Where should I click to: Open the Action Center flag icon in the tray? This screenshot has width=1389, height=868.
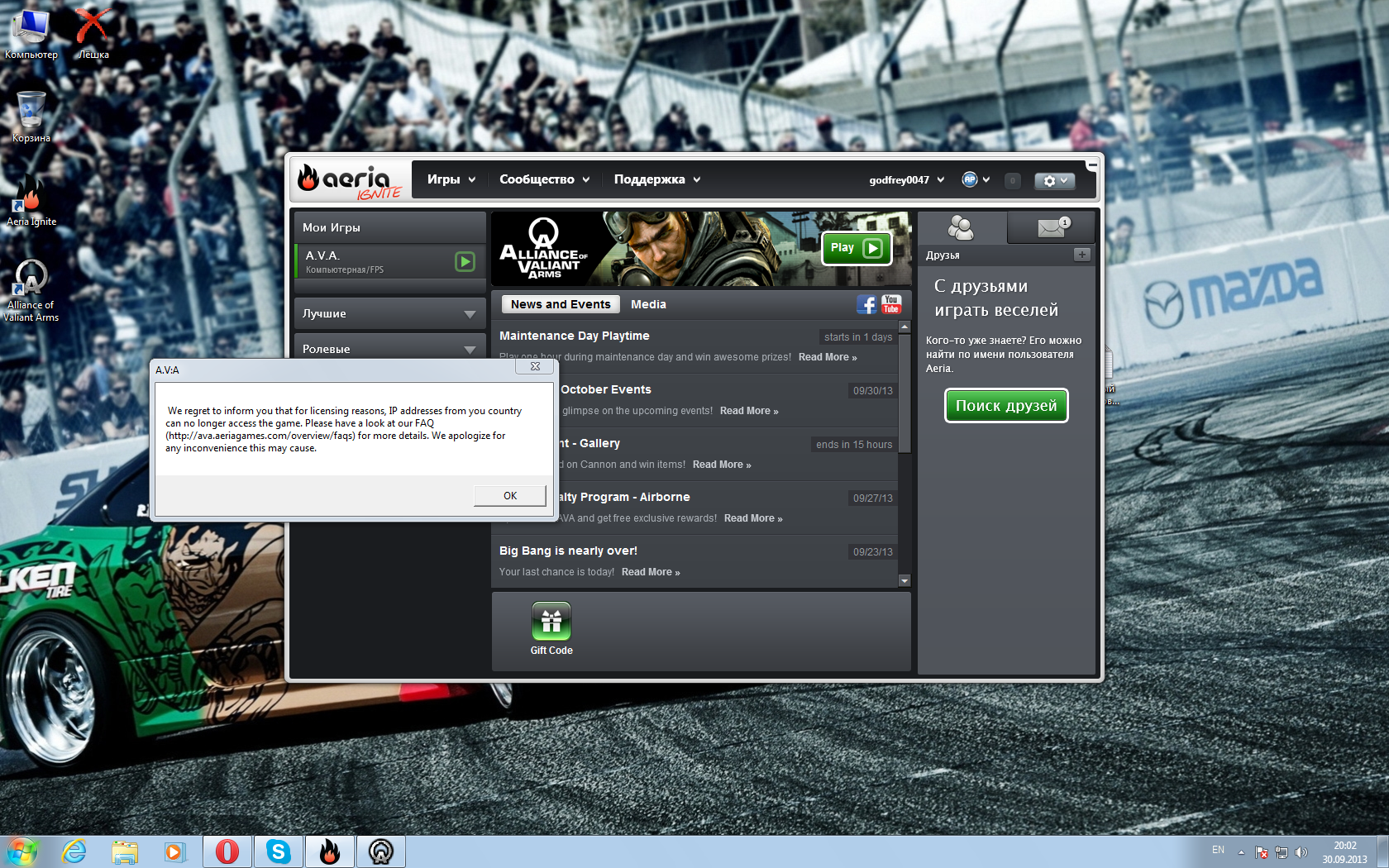1261,852
